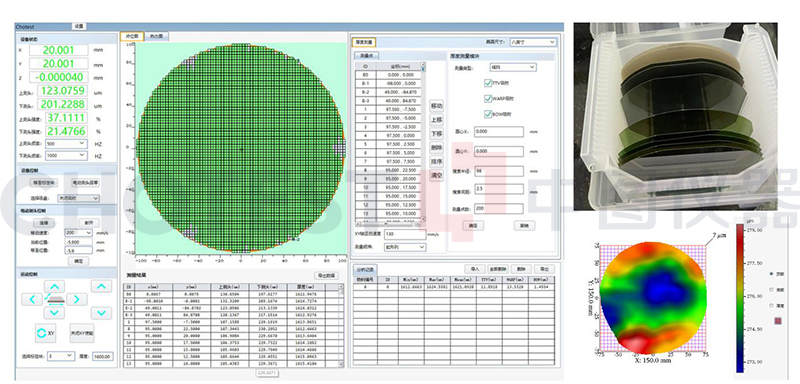Click the 排序 button

click(x=437, y=162)
